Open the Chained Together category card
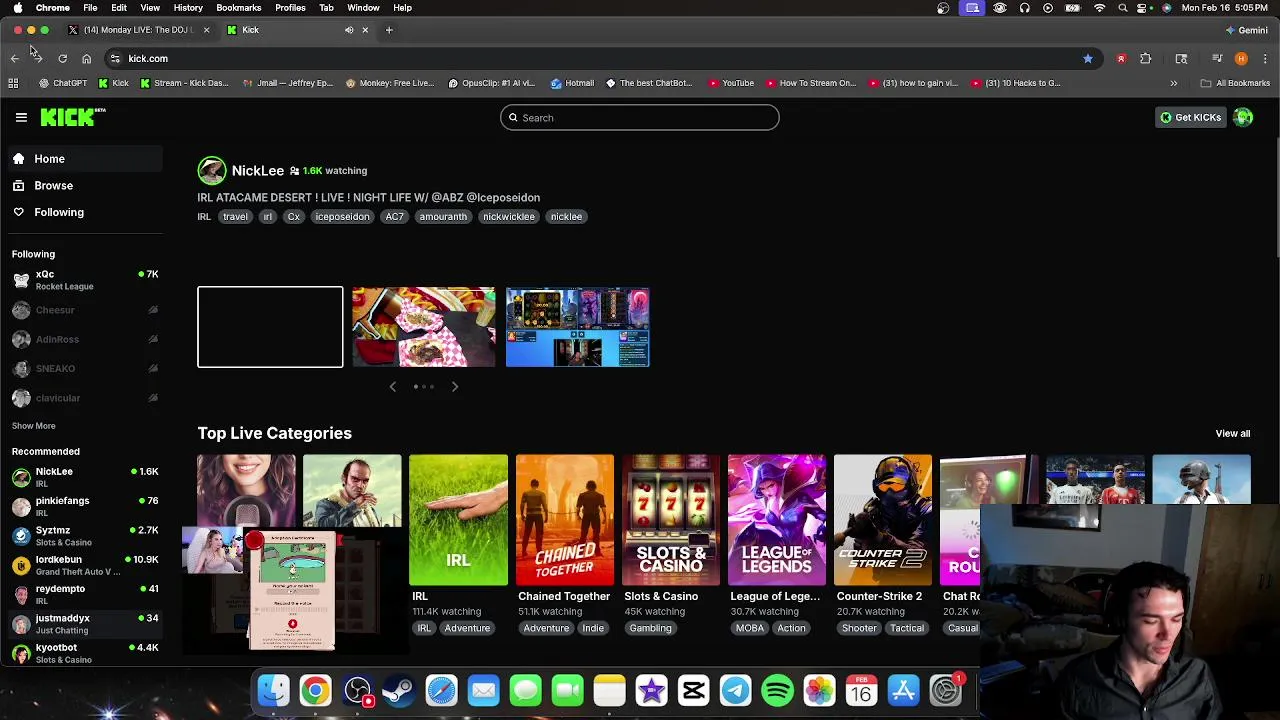 click(x=564, y=520)
